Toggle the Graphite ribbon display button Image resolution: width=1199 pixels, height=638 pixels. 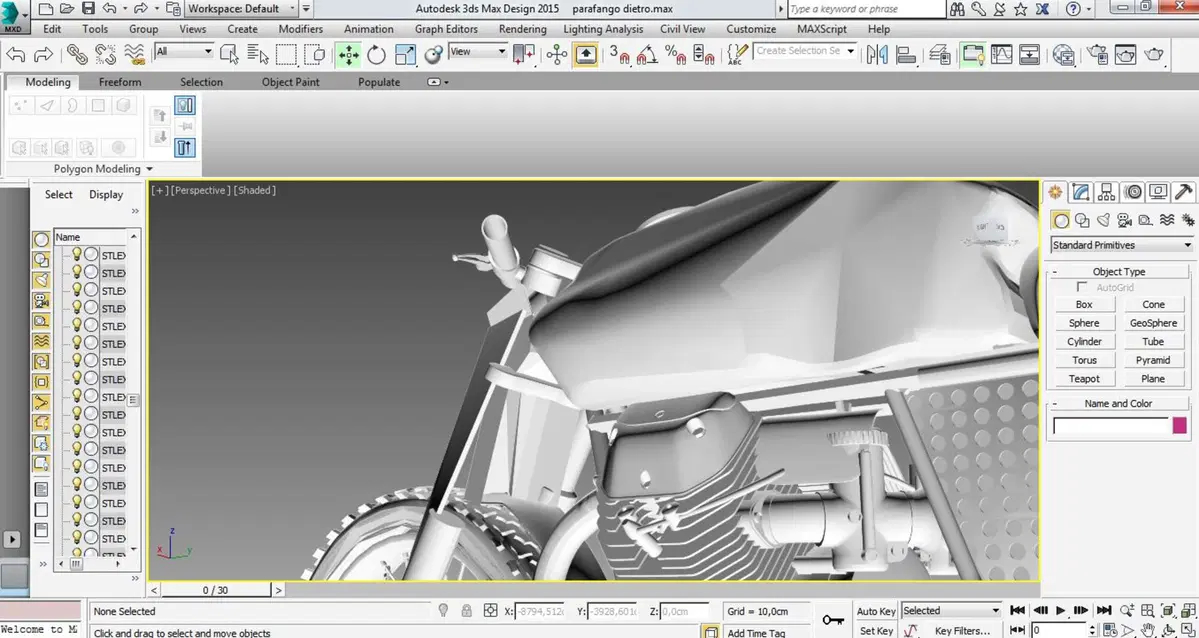pyautogui.click(x=973, y=54)
